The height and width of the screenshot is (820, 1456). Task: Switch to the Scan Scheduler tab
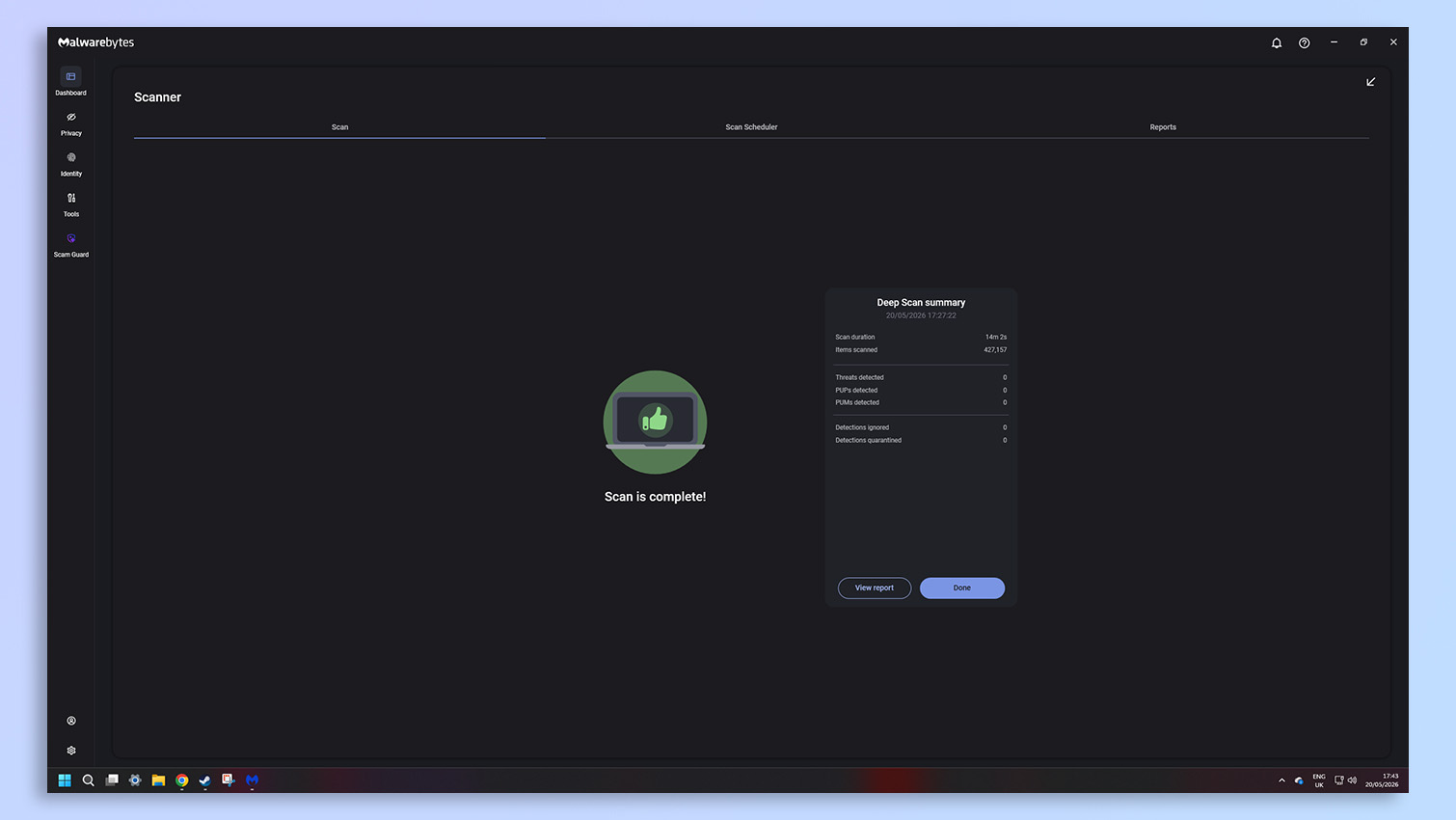click(751, 127)
